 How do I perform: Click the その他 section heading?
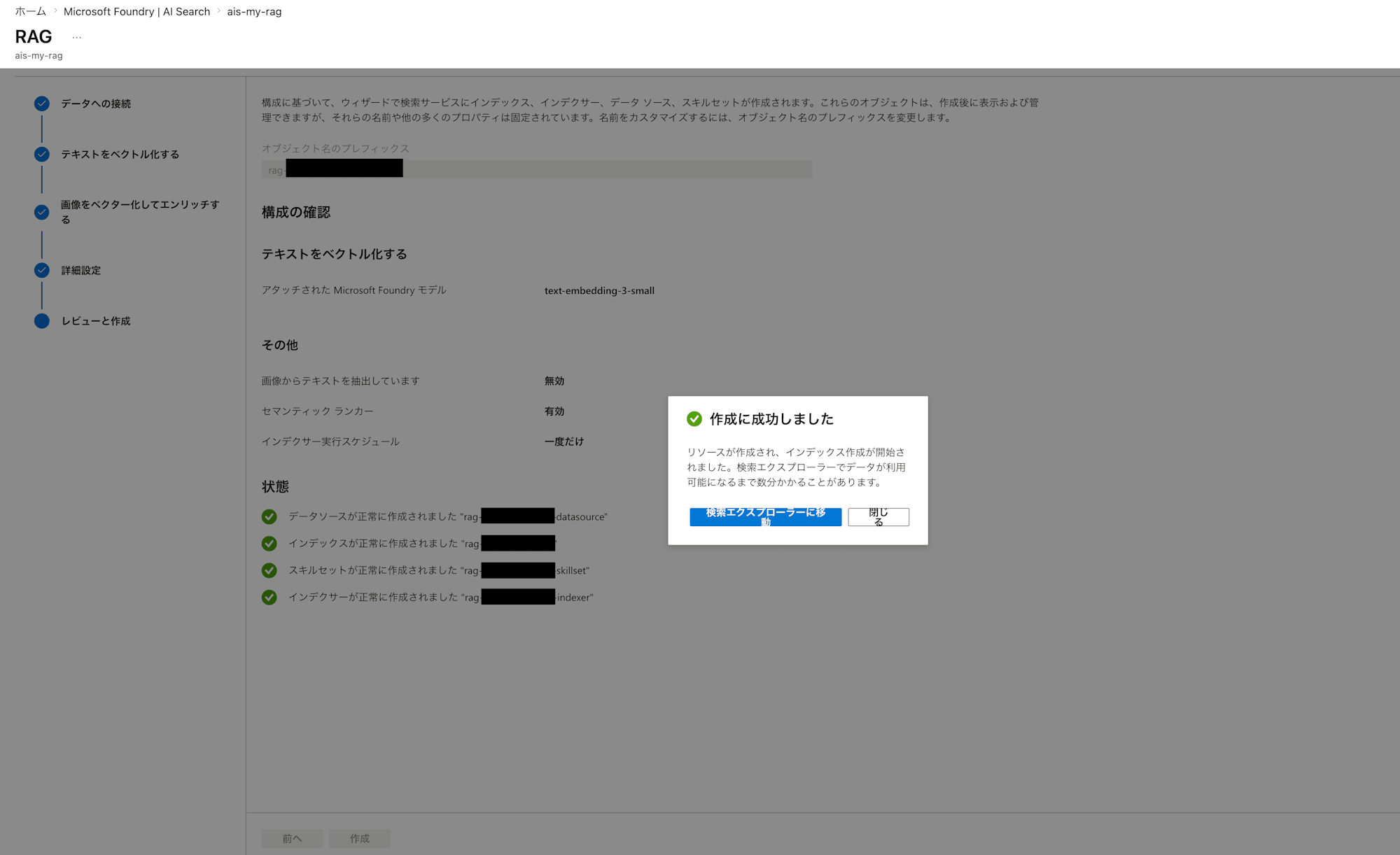click(x=280, y=345)
